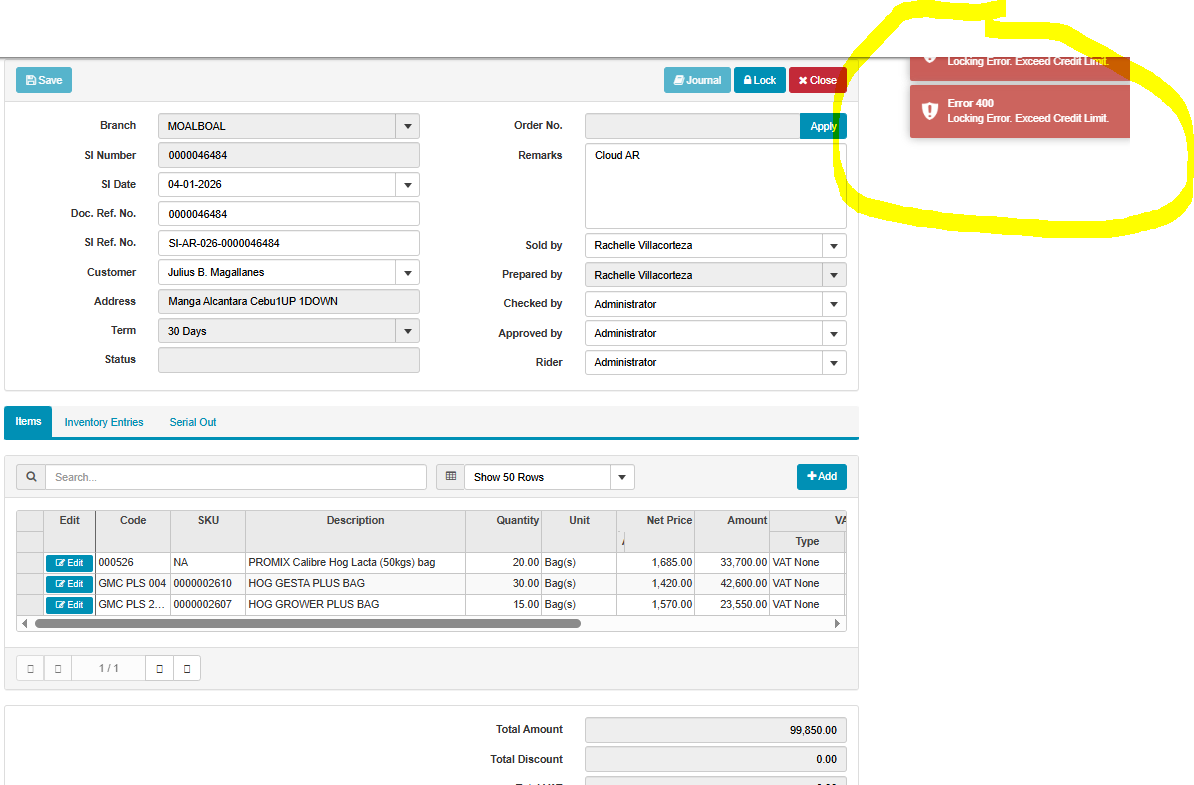Image resolution: width=1194 pixels, height=785 pixels.
Task: Click the table grid icon beside Show 50 Rows
Action: click(x=450, y=477)
